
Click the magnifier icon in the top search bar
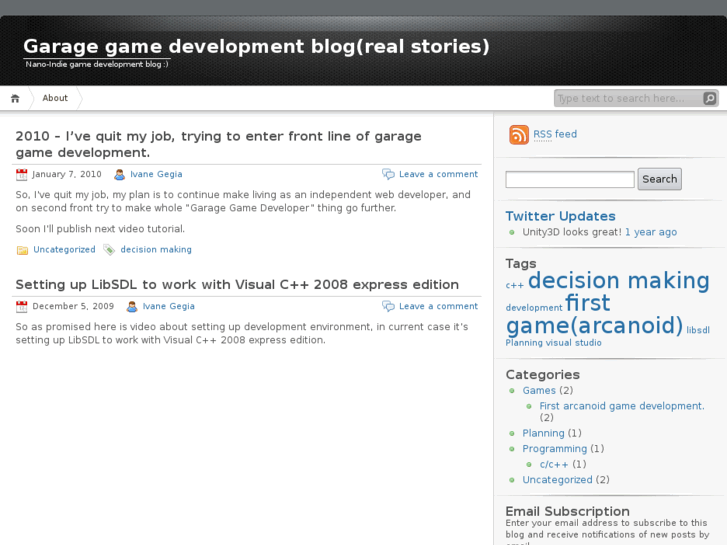709,98
